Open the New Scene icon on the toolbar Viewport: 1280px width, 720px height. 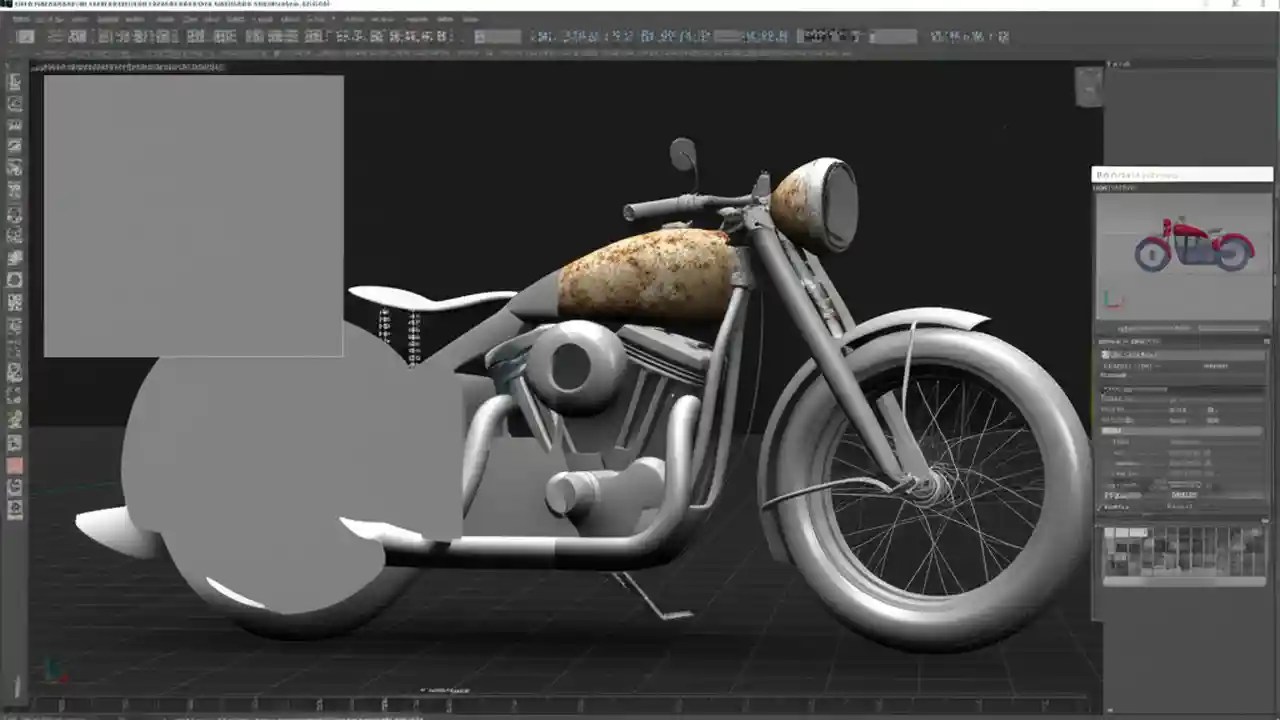[x=27, y=36]
